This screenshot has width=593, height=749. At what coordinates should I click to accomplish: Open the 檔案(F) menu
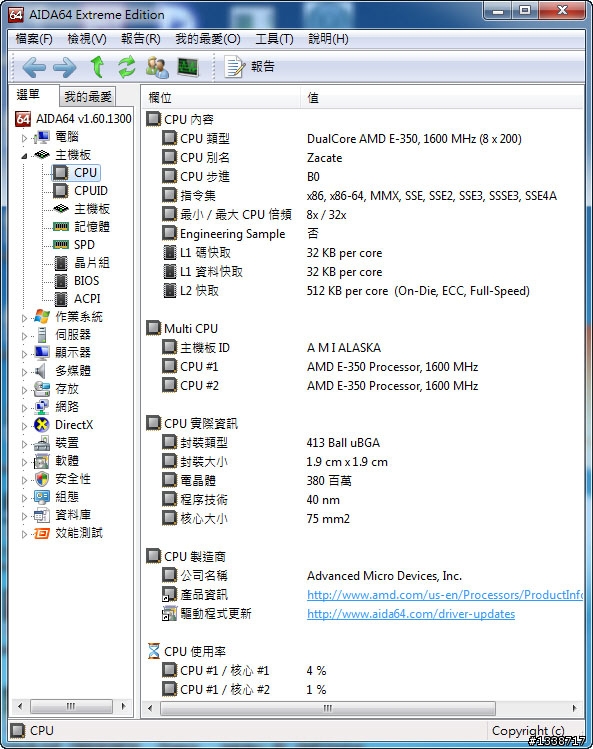[34, 39]
